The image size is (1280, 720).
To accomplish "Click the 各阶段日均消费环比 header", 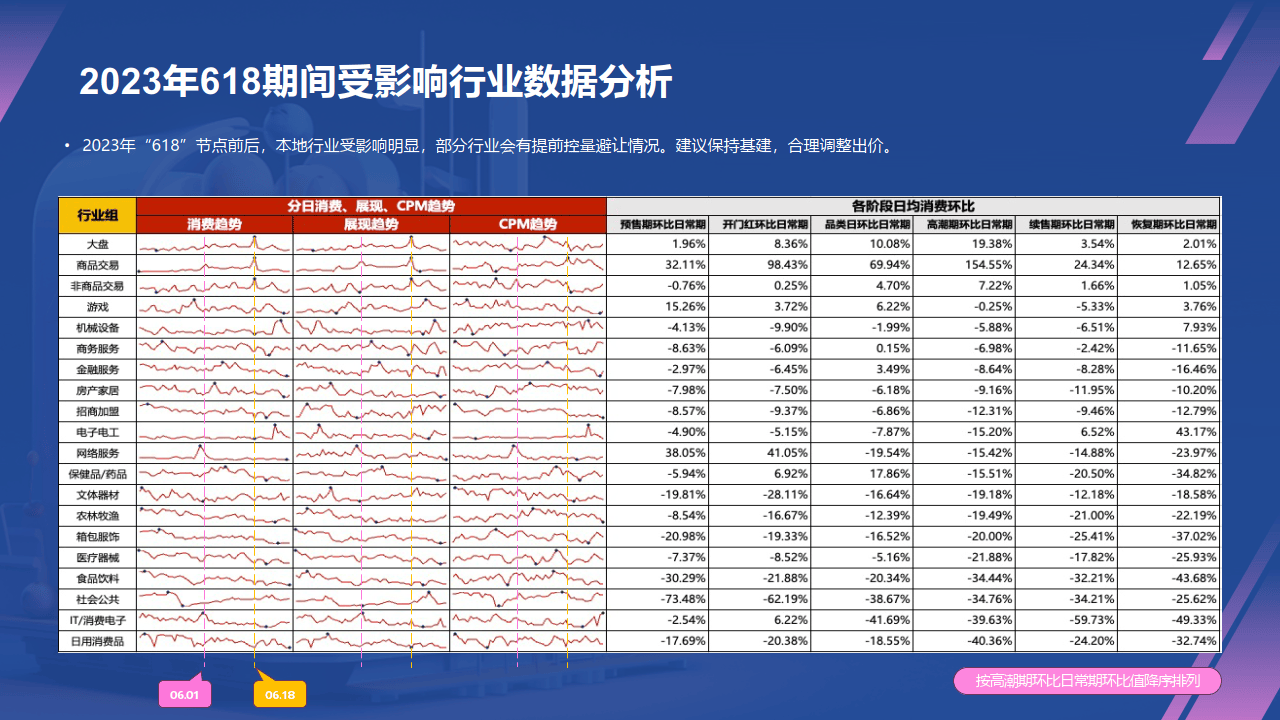I will coord(914,205).
